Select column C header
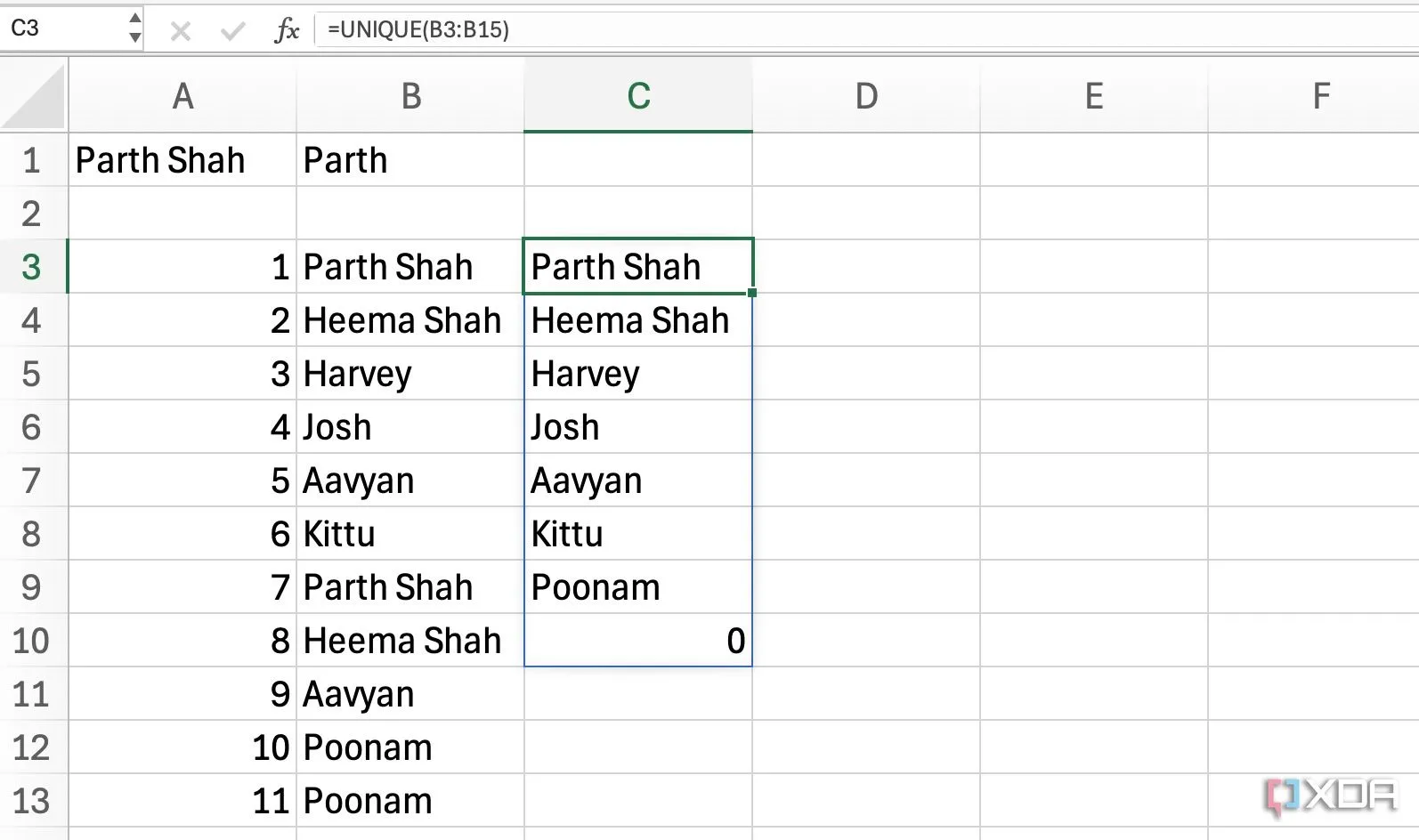This screenshot has width=1419, height=840. 638,97
